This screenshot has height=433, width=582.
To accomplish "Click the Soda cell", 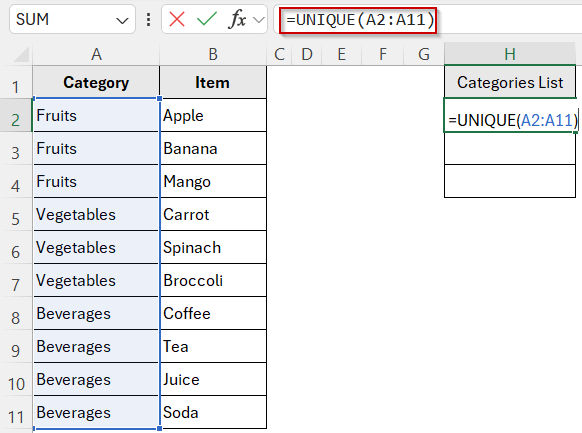I will pyautogui.click(x=213, y=413).
